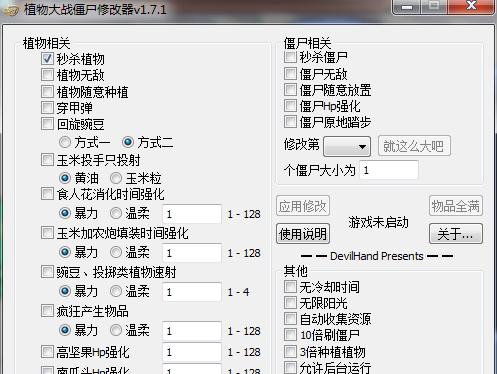Select 温柔 under 玉米加农炮填装时间强化
497x374 pixels.
116,252
